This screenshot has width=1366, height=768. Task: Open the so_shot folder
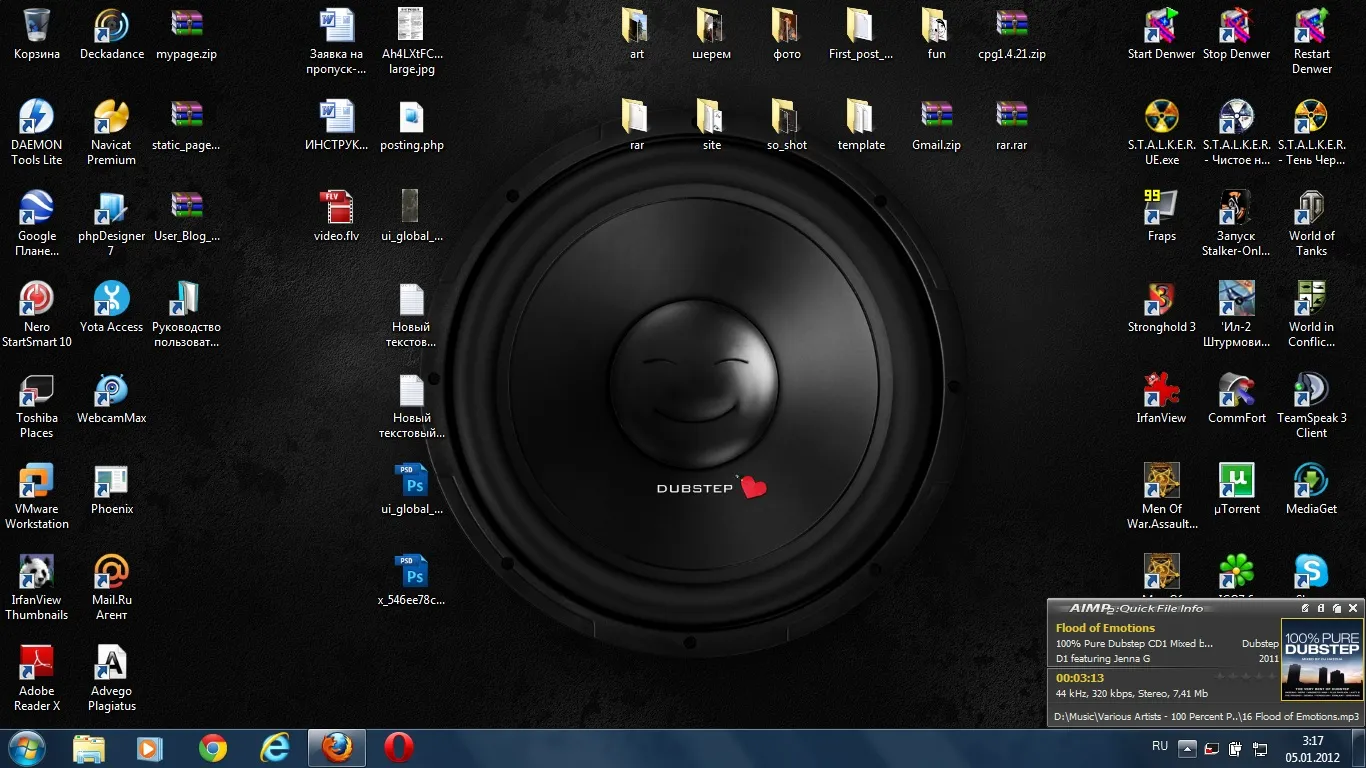pyautogui.click(x=786, y=125)
